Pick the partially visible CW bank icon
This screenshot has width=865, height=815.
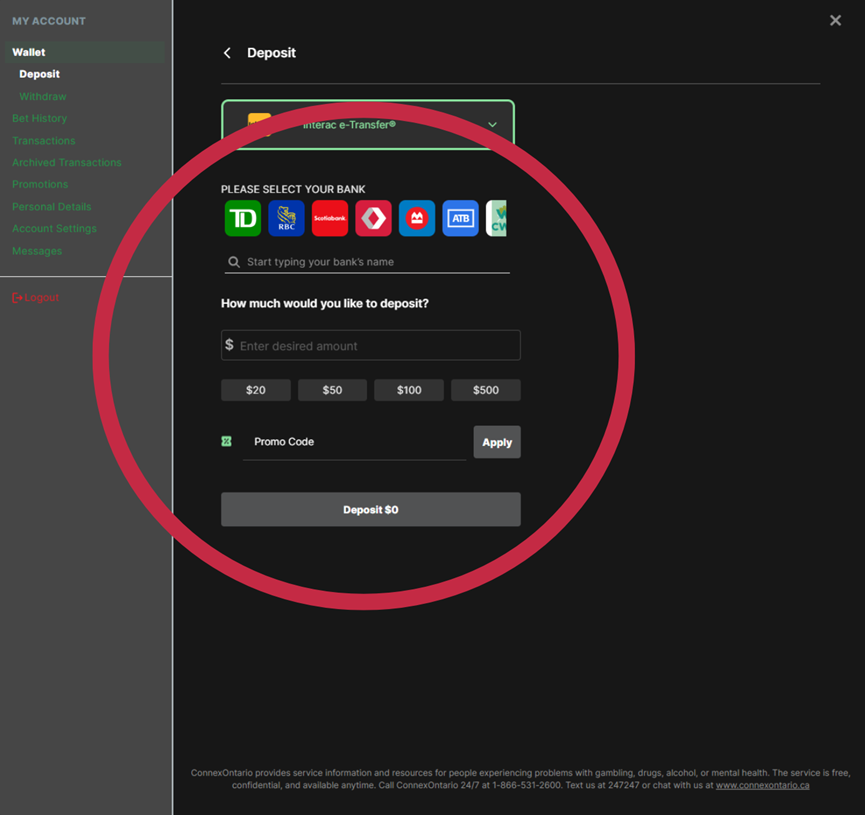coord(497,218)
